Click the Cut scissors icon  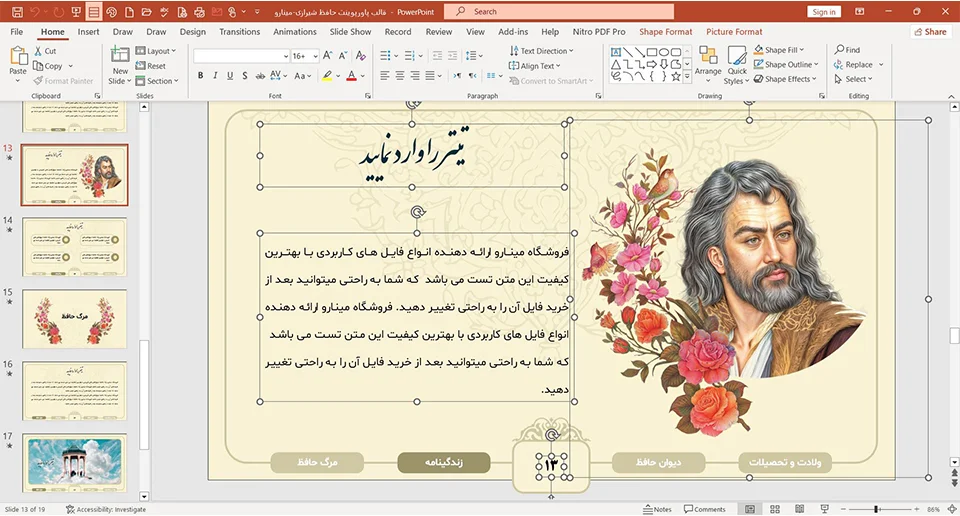point(39,51)
